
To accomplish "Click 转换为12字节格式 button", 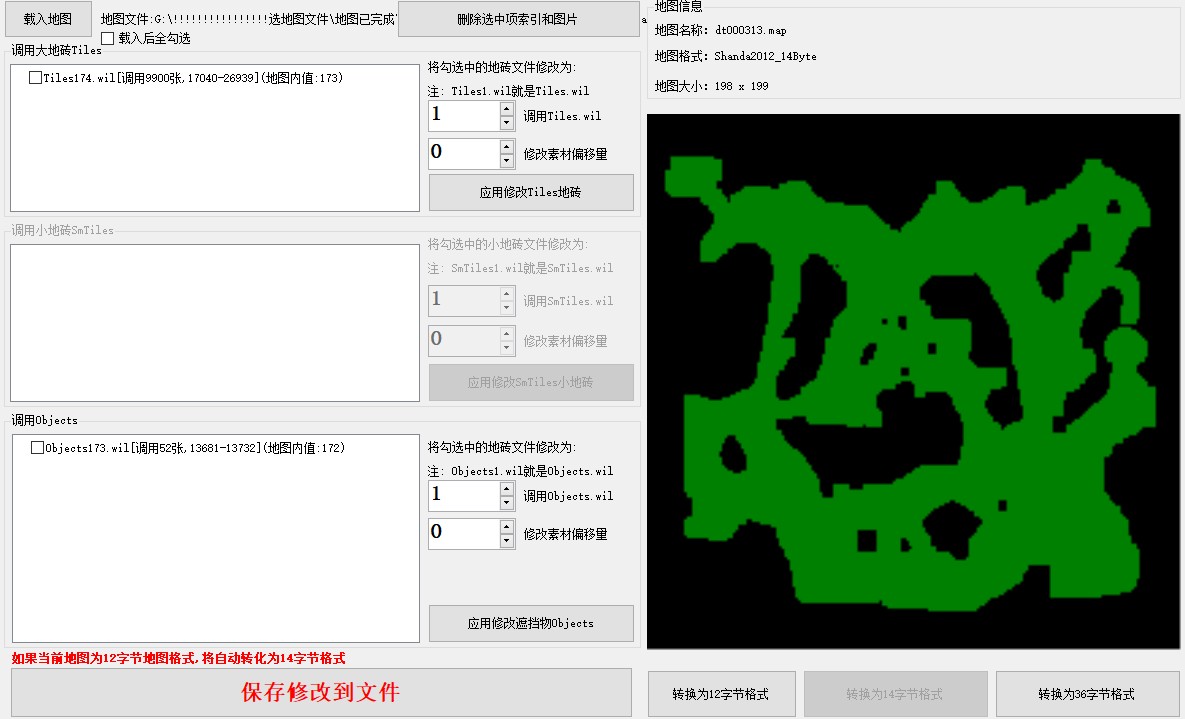I will coord(722,694).
